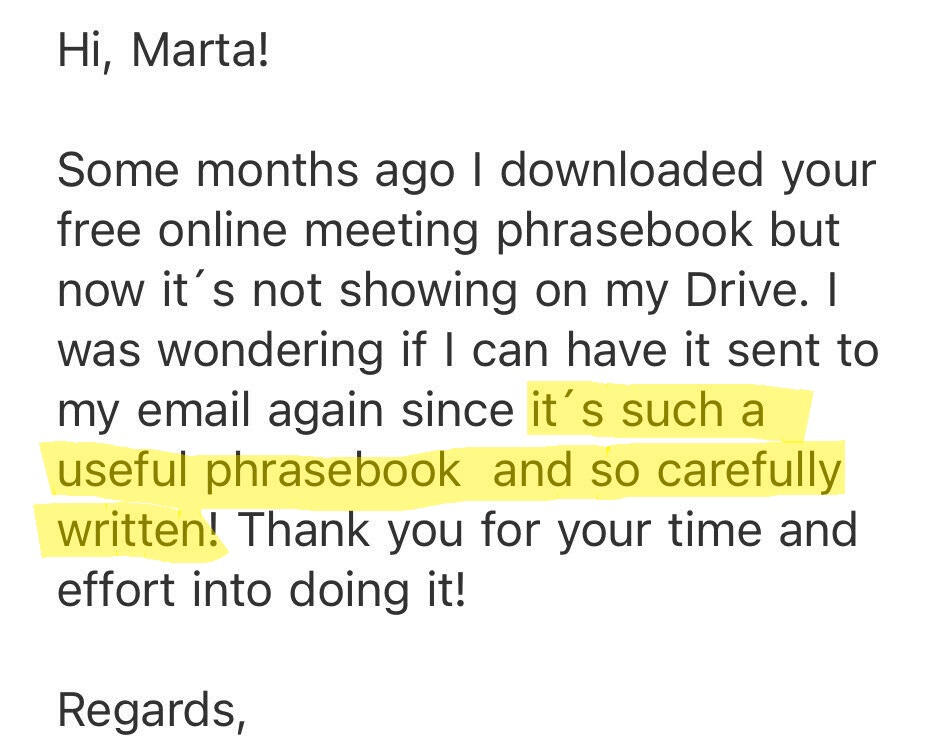Click the word "meeting" in the email body
The height and width of the screenshot is (743, 928).
[x=392, y=231]
